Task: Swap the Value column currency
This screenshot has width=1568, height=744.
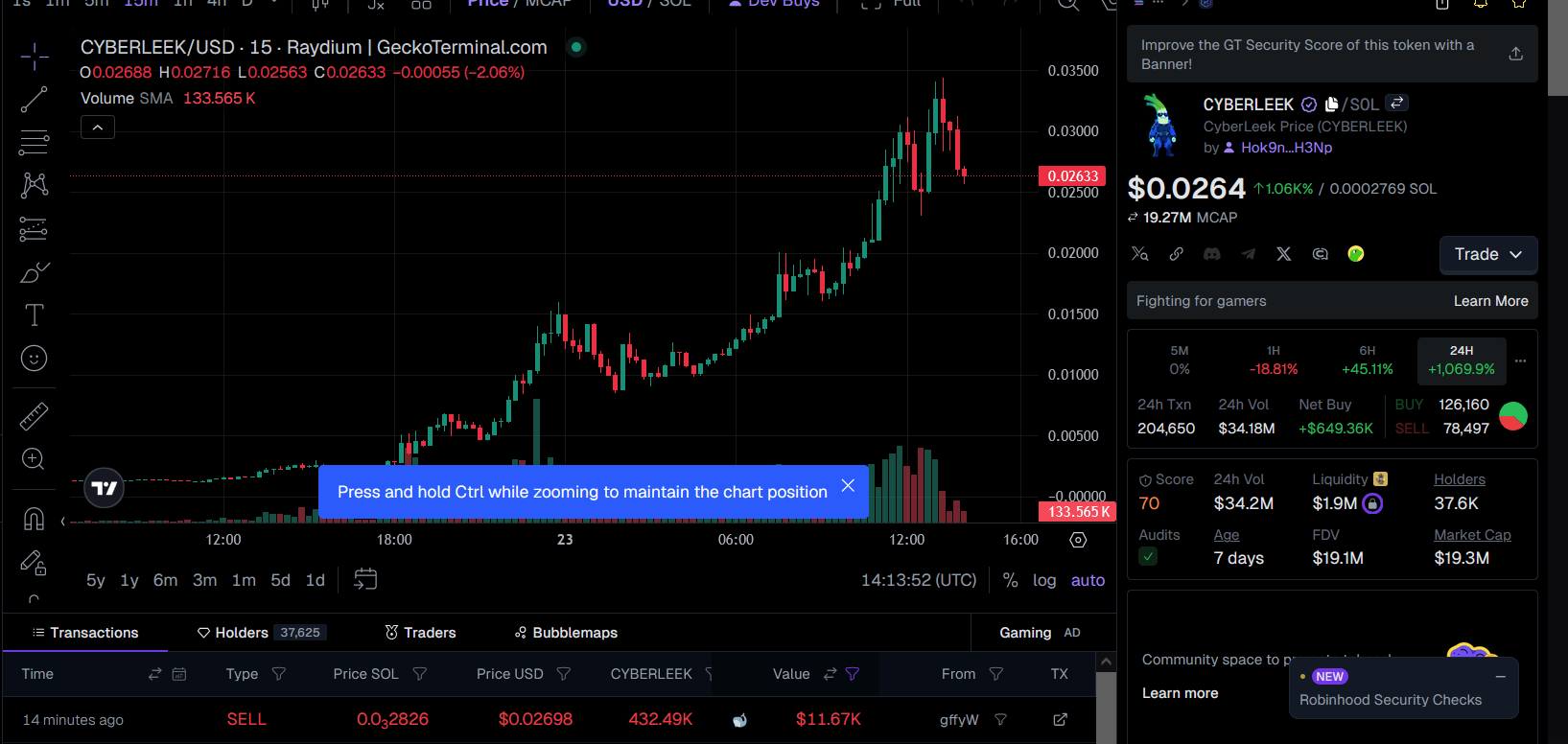Action: 831,674
